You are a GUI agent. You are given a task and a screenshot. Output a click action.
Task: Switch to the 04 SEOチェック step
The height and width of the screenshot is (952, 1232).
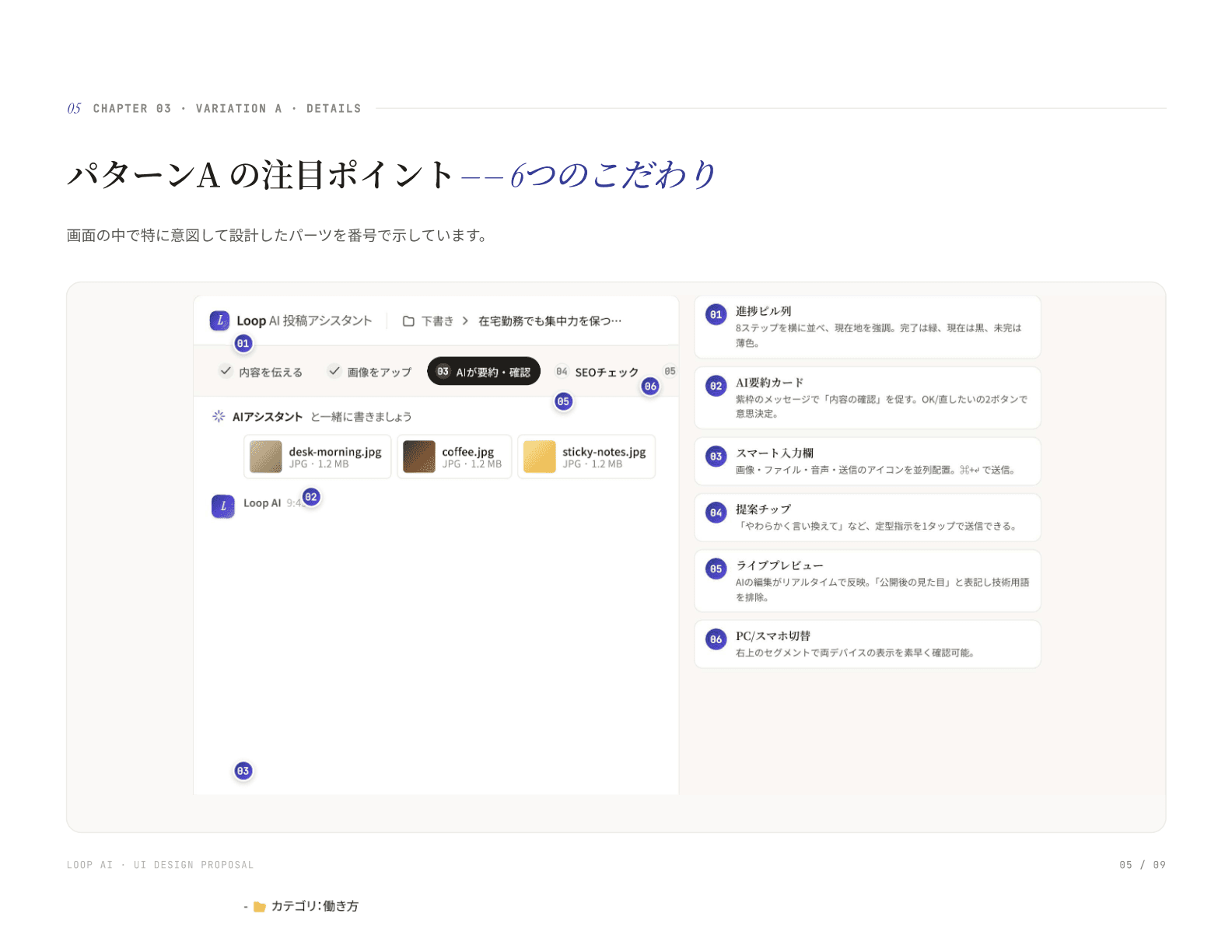(x=597, y=372)
